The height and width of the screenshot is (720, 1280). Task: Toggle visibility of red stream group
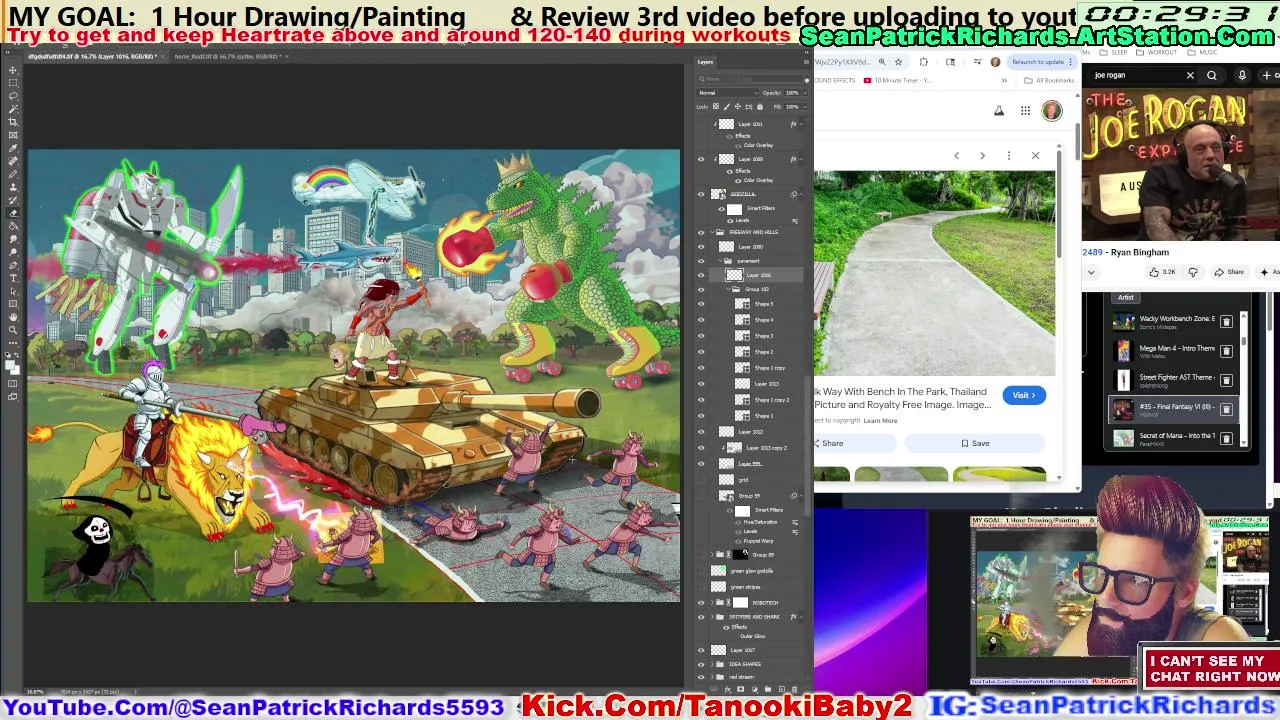(701, 677)
